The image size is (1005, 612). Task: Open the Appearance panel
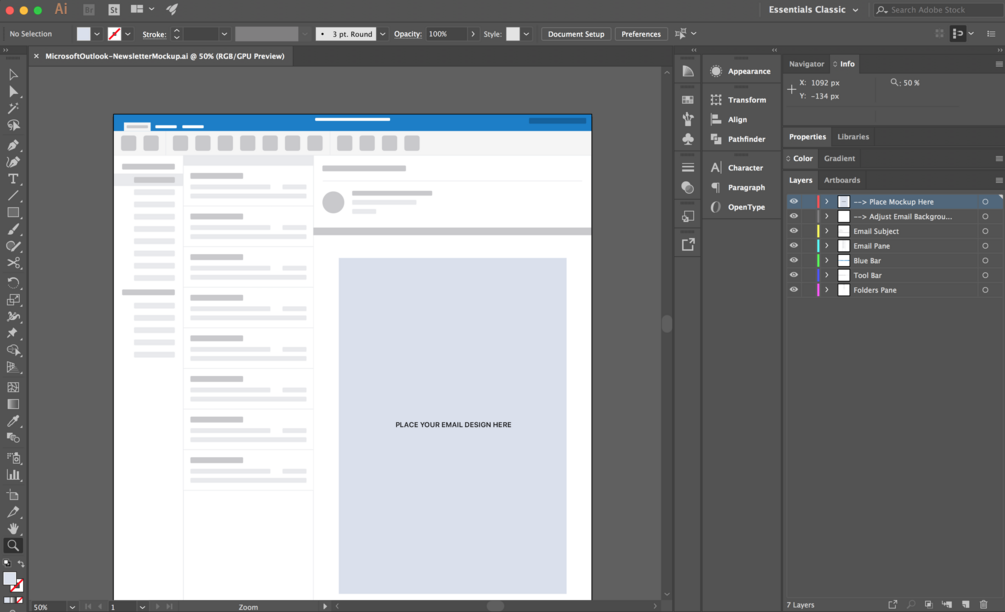pos(740,71)
